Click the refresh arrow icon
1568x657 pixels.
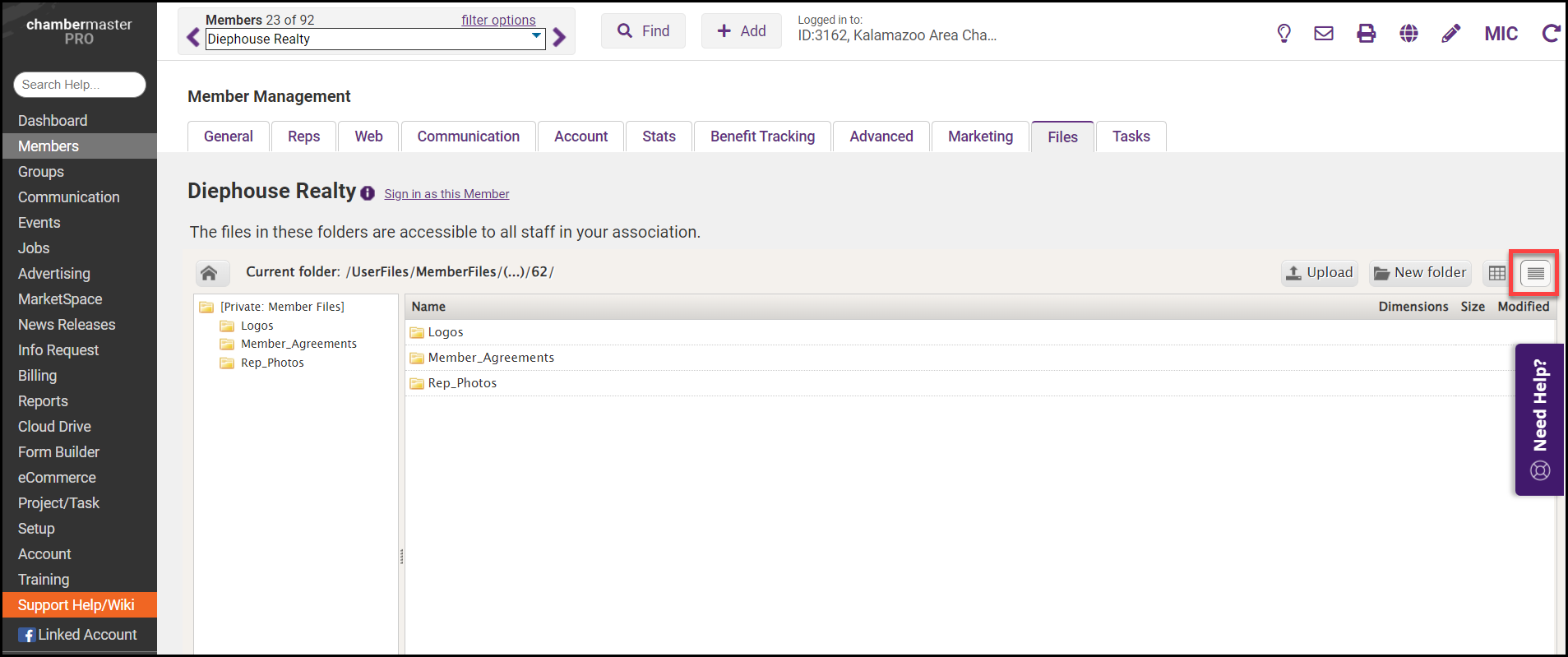coord(1550,34)
